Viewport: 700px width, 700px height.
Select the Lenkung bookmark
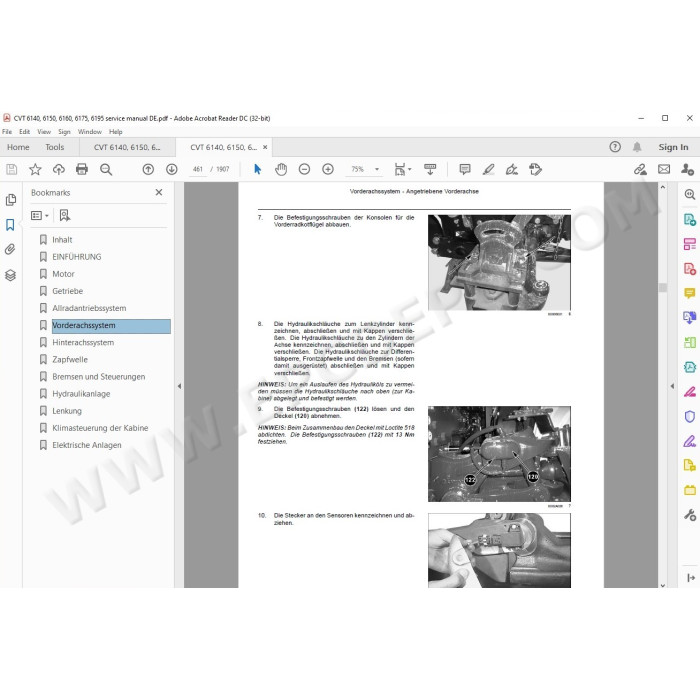point(67,411)
